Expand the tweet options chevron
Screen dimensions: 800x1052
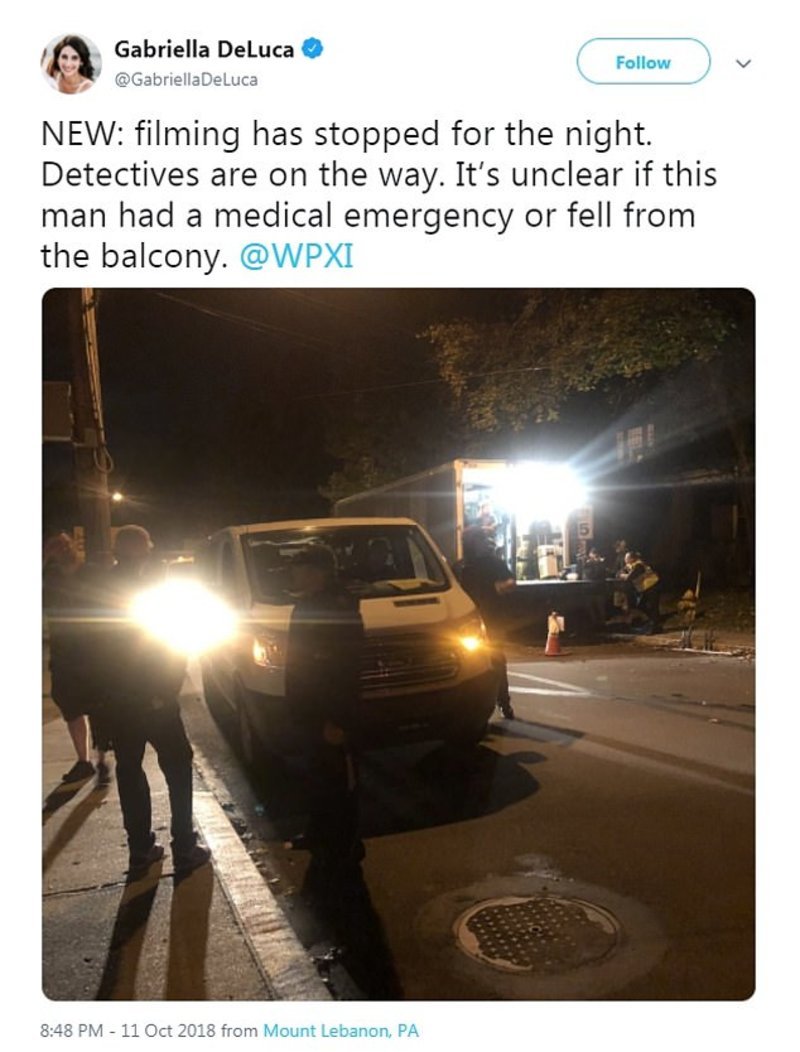744,64
